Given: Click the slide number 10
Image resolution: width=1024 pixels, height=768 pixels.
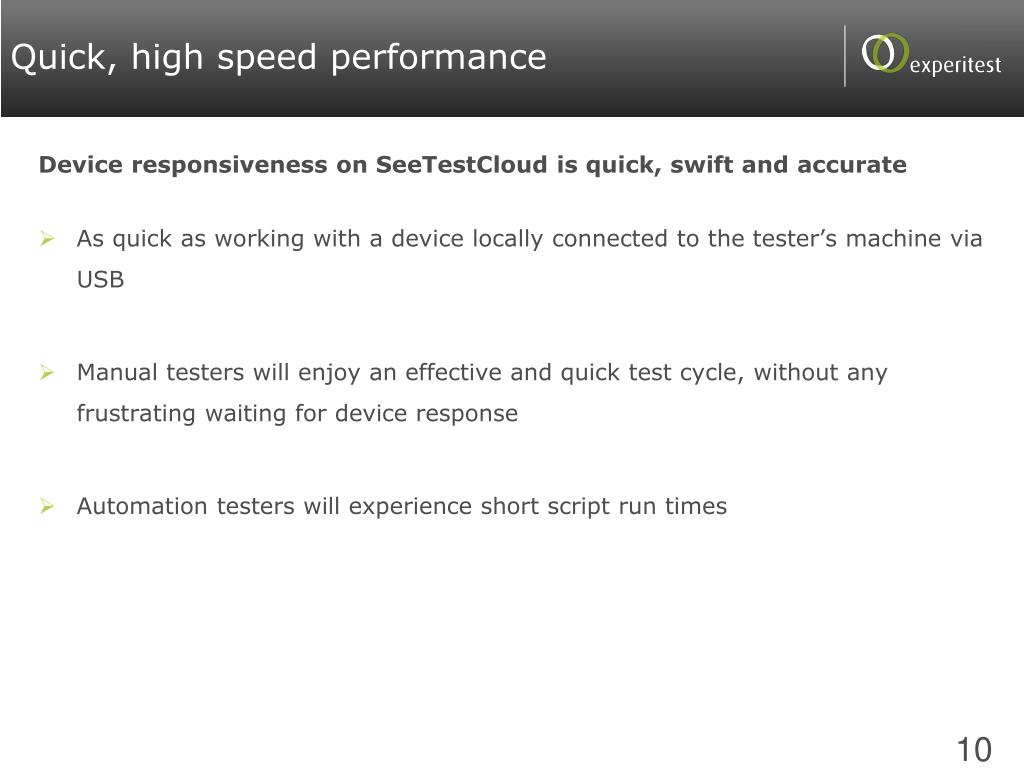Looking at the screenshot, I should click(x=974, y=749).
